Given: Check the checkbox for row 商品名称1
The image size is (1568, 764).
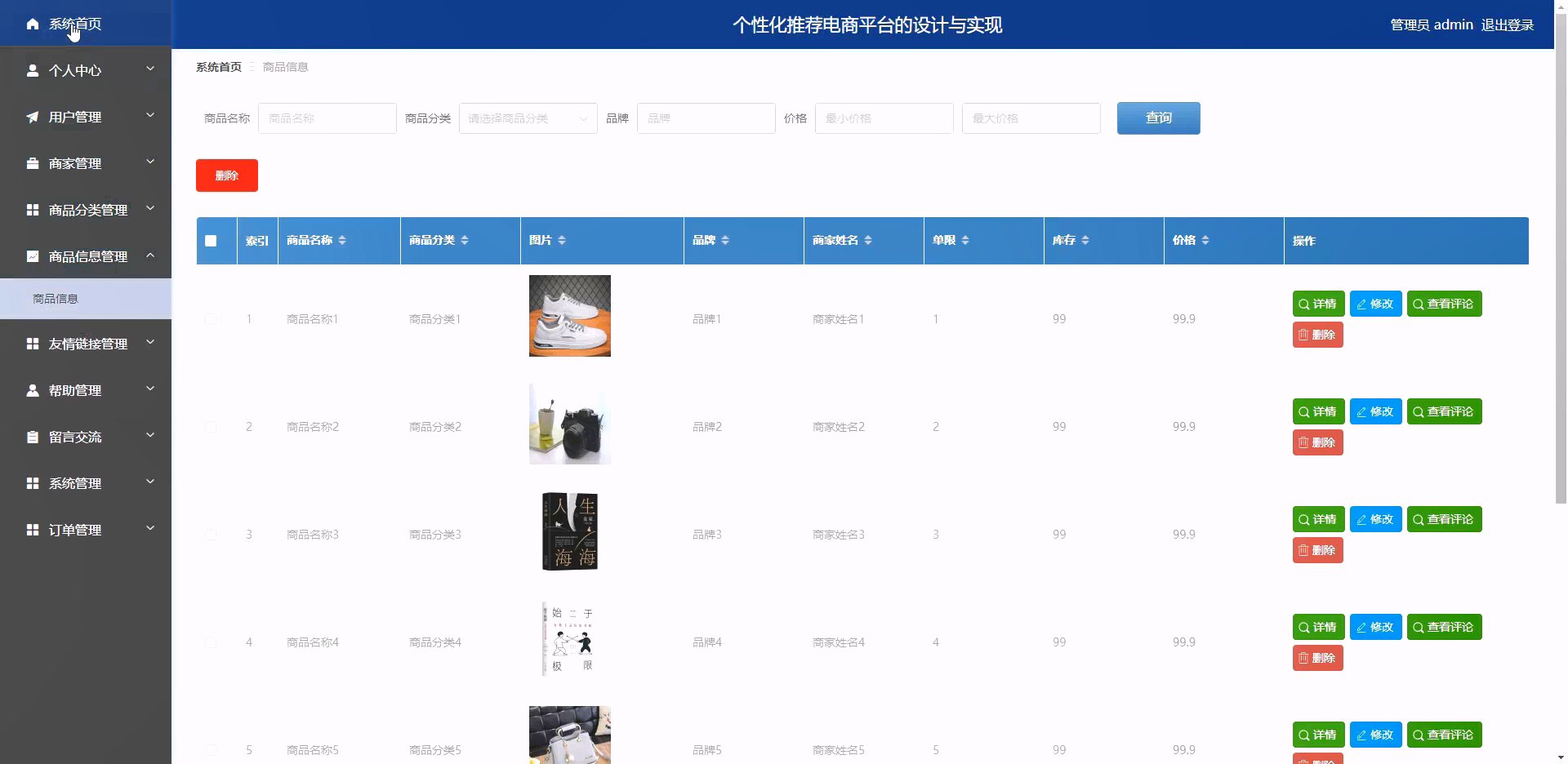Looking at the screenshot, I should 211,319.
